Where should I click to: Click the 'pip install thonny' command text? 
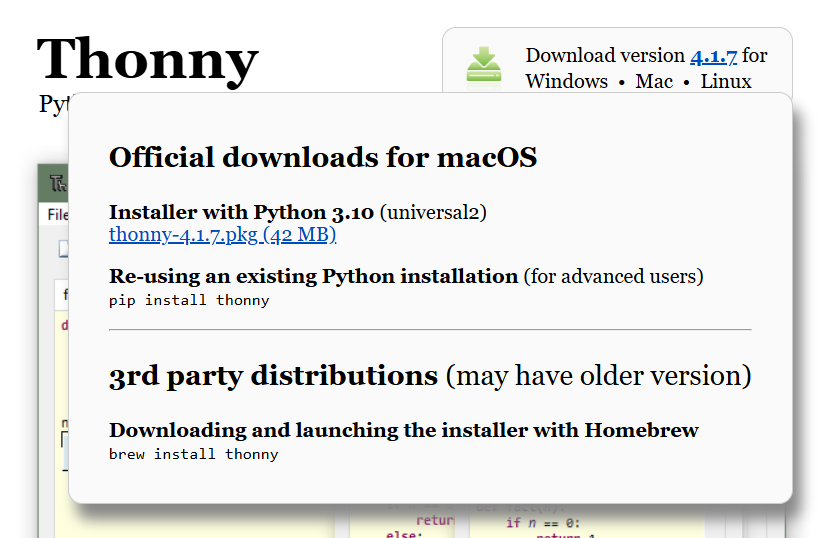(189, 301)
